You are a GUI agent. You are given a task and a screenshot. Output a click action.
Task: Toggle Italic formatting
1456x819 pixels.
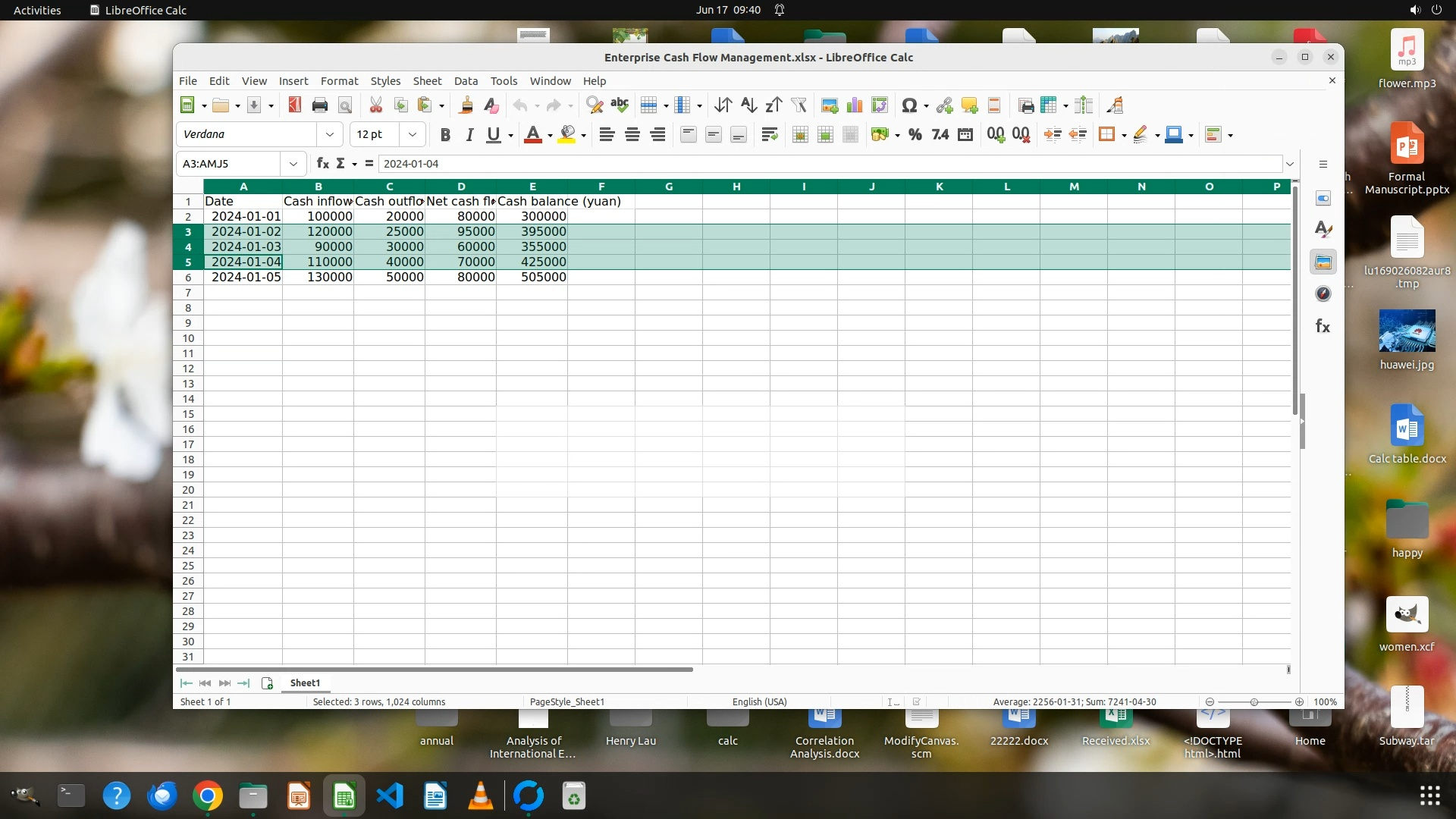pos(469,135)
